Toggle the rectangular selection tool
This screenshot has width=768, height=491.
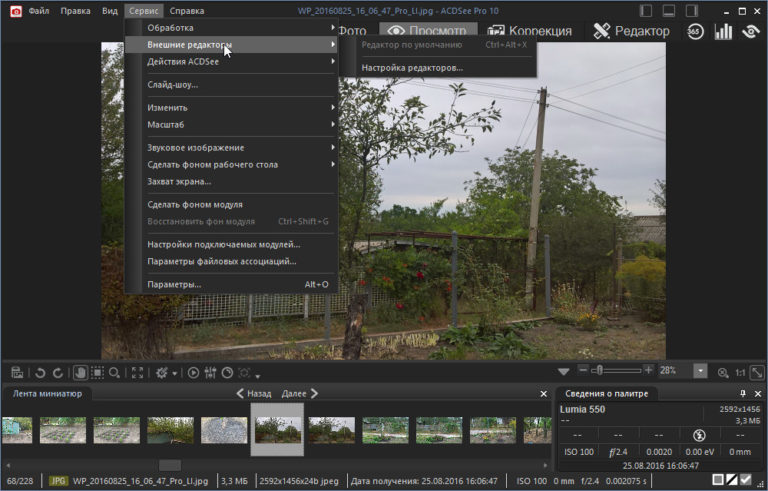pyautogui.click(x=97, y=372)
